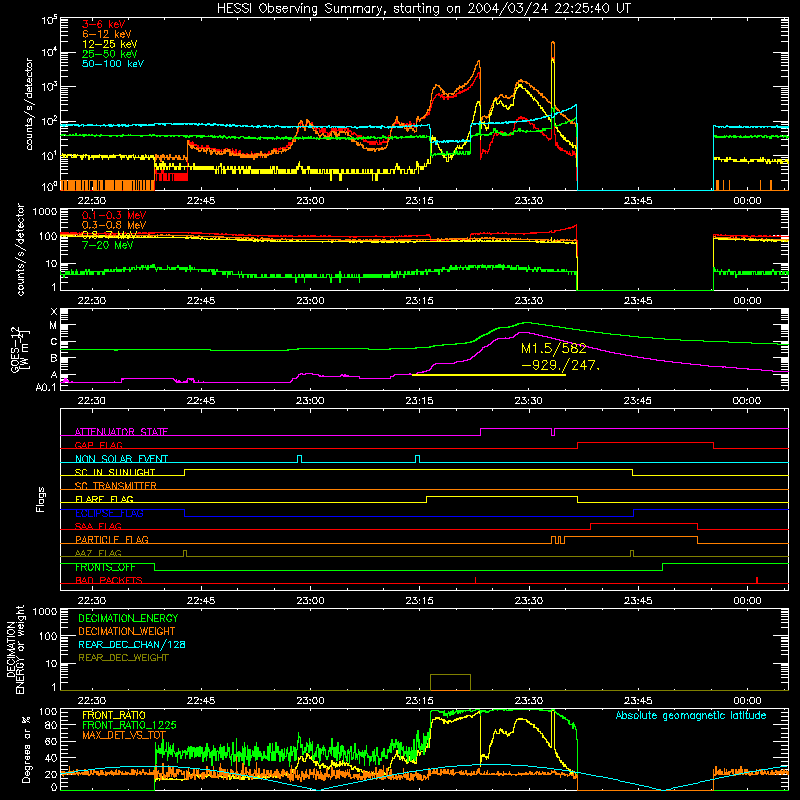Click the 23:45 tick label under the GOES panel
Image resolution: width=800 pixels, height=800 pixels.
pos(638,401)
